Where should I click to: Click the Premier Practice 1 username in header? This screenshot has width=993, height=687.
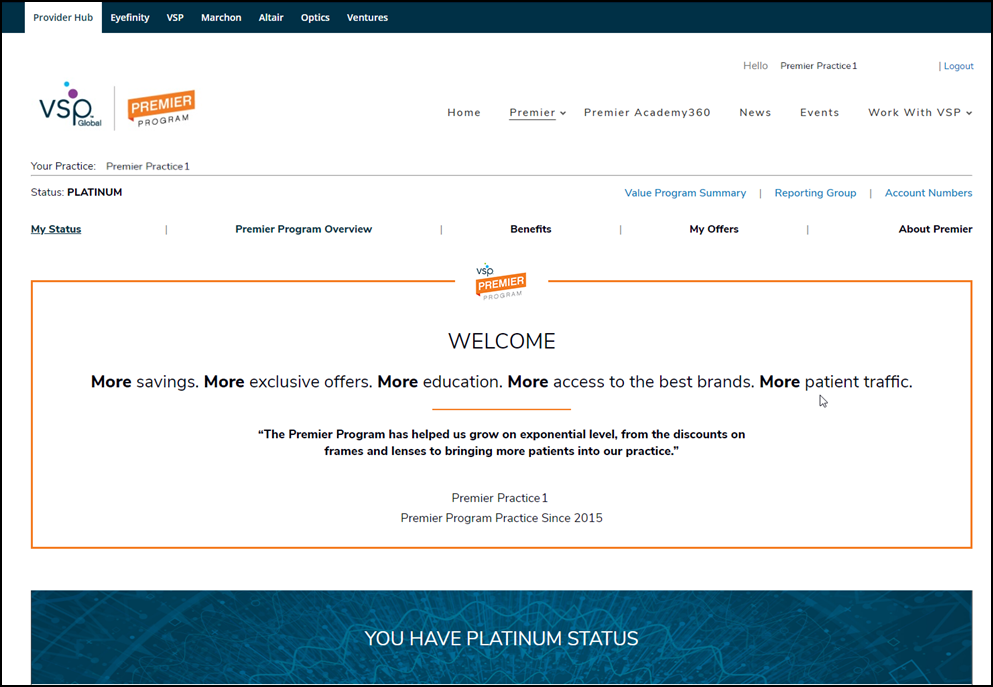[x=818, y=66]
